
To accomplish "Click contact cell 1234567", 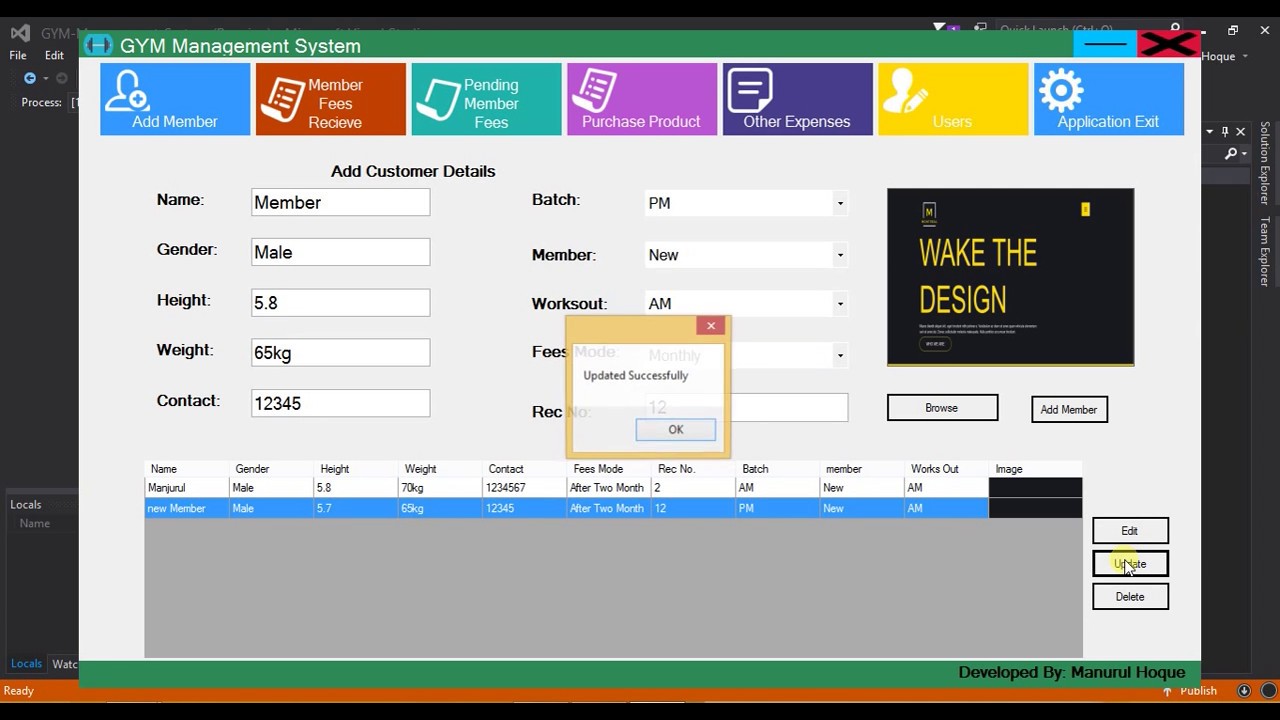I will click(x=524, y=488).
